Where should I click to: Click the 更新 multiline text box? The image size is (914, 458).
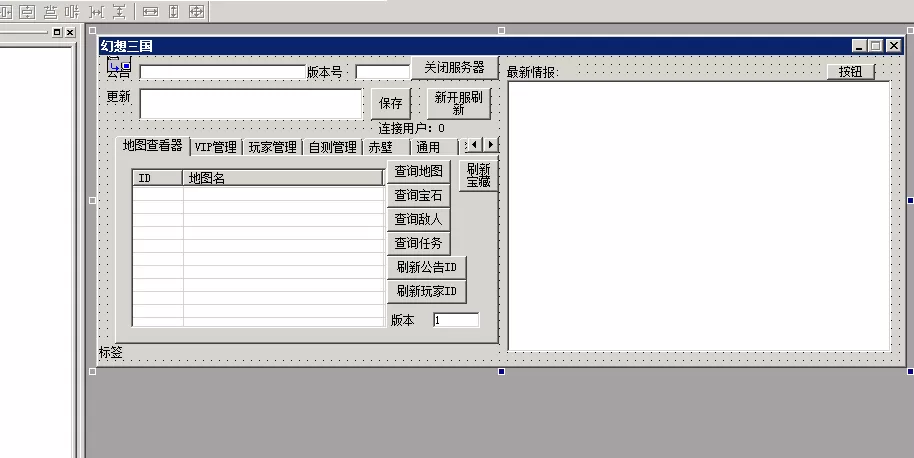click(251, 104)
